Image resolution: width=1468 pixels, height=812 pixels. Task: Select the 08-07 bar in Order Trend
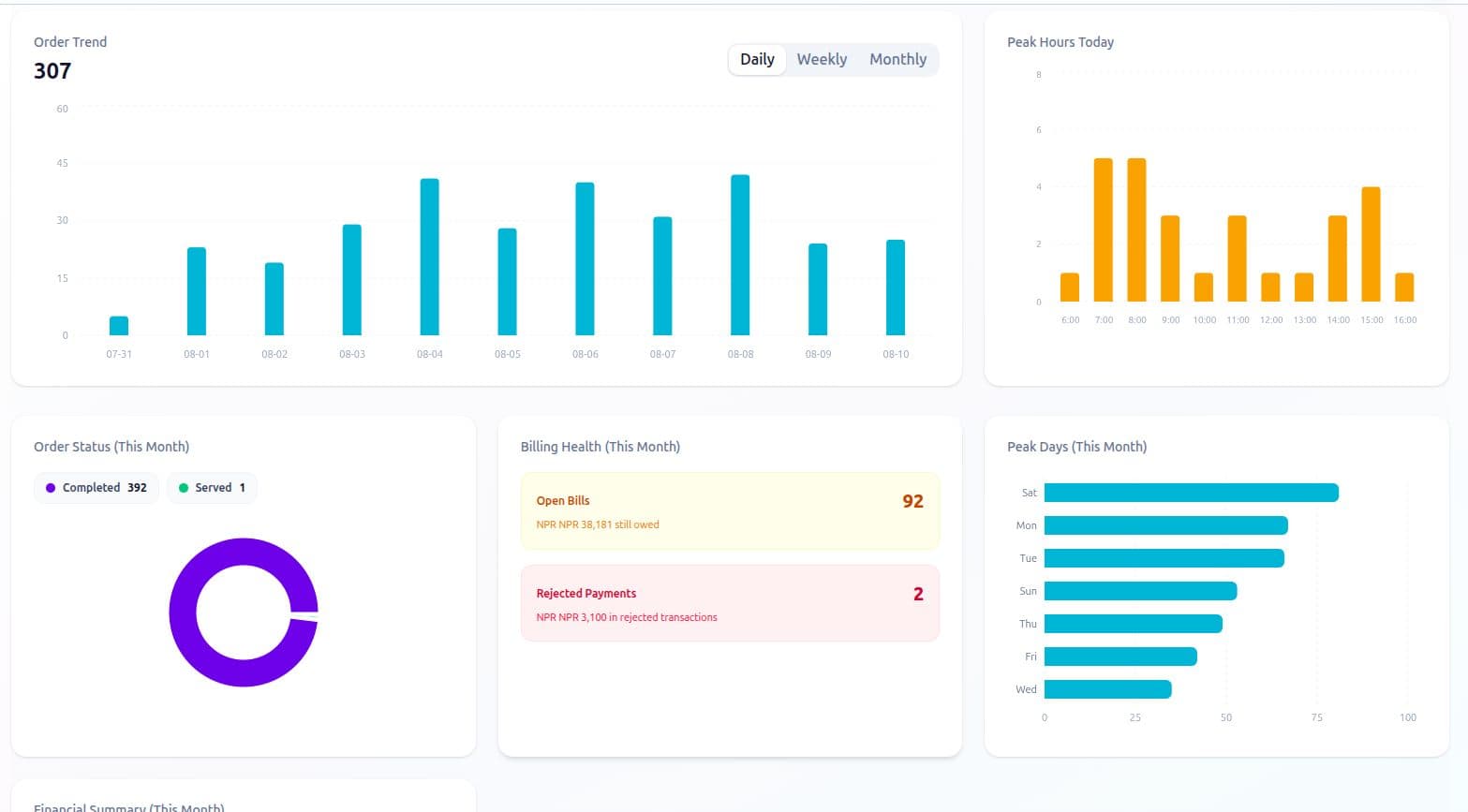coord(662,276)
